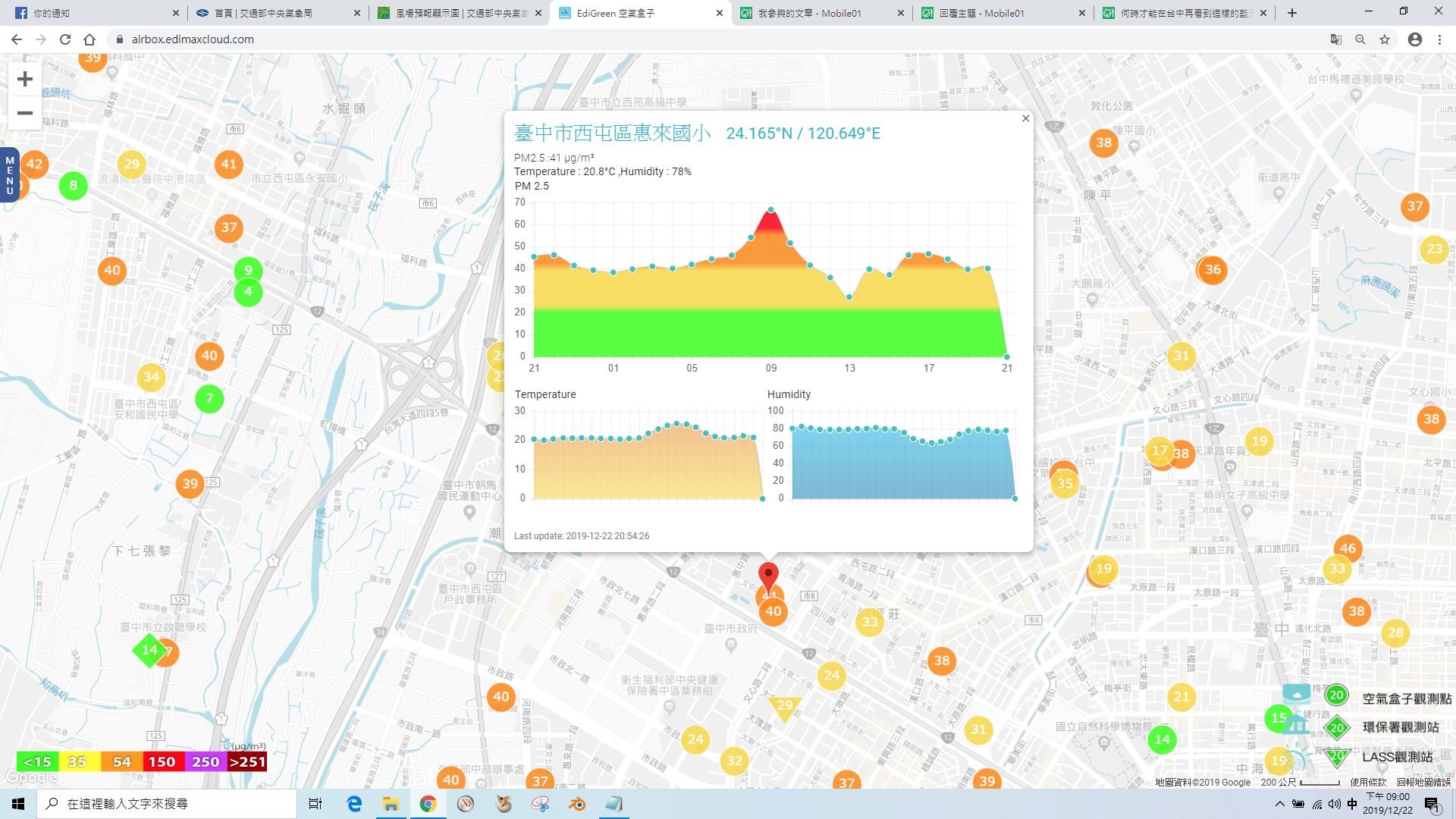Open Microsoft Edge from the taskbar
Viewport: 1456px width, 819px height.
pos(353,804)
